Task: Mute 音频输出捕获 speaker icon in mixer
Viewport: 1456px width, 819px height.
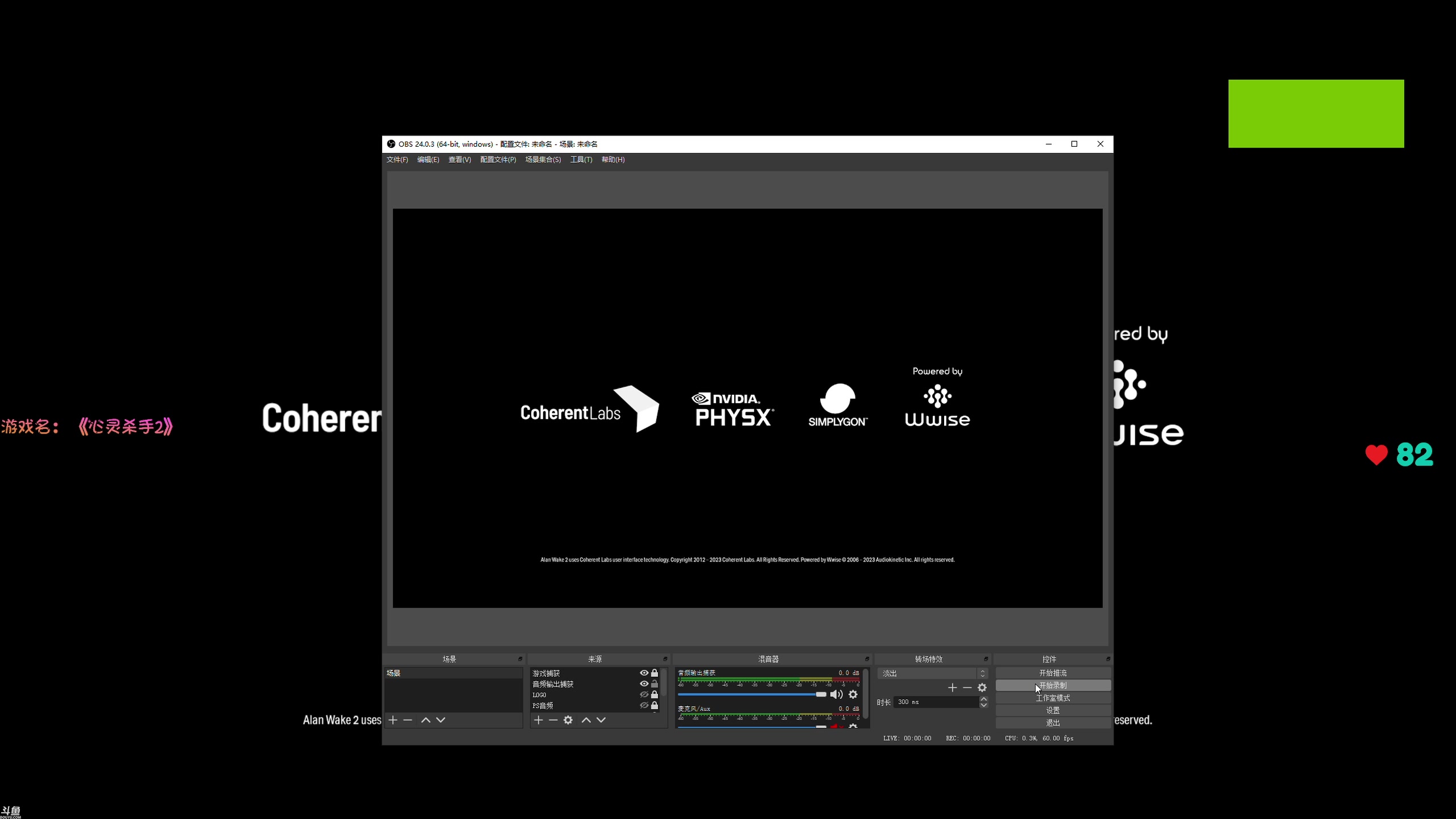Action: (x=837, y=694)
